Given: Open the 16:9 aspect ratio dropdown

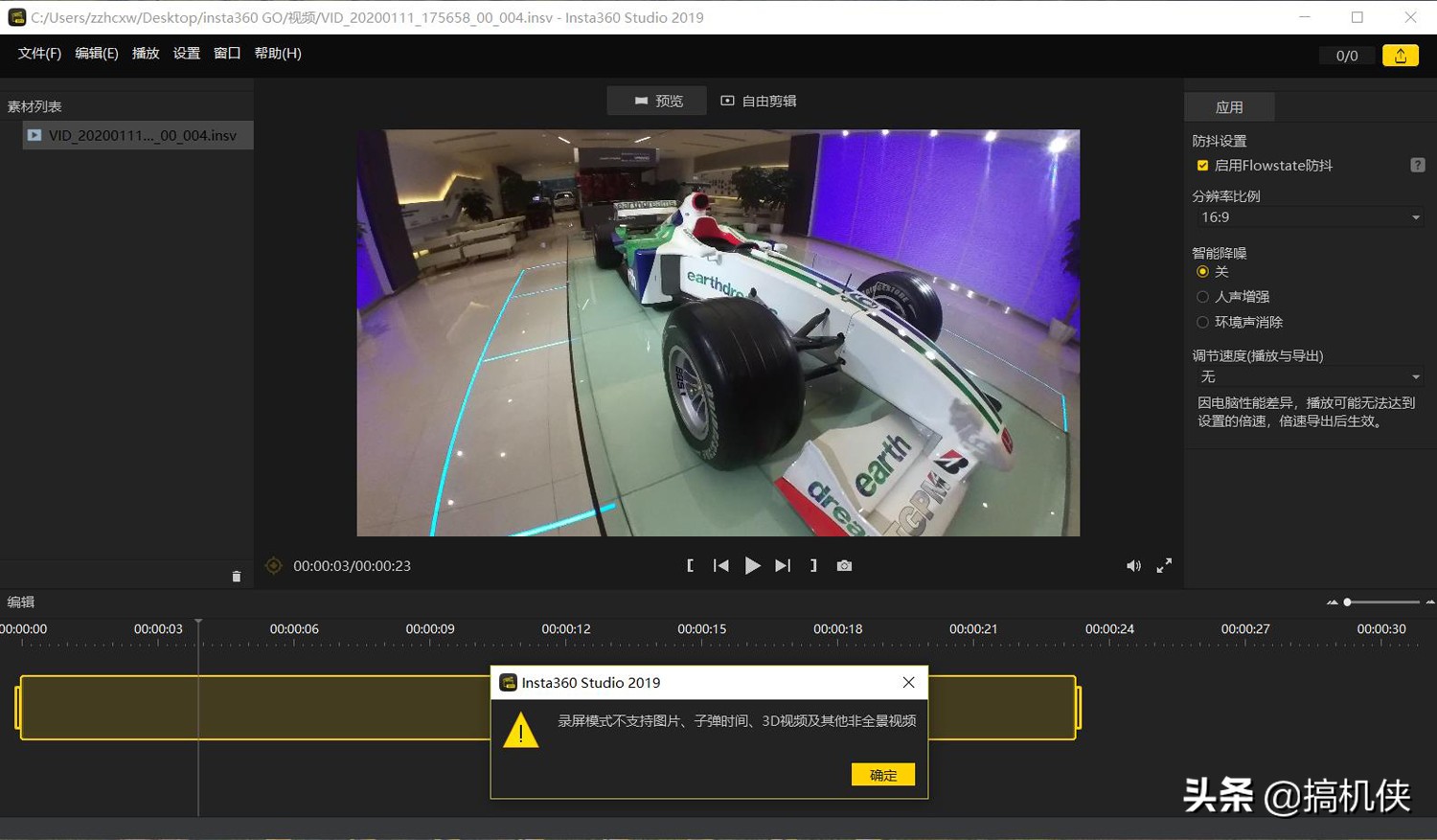Looking at the screenshot, I should click(x=1309, y=217).
